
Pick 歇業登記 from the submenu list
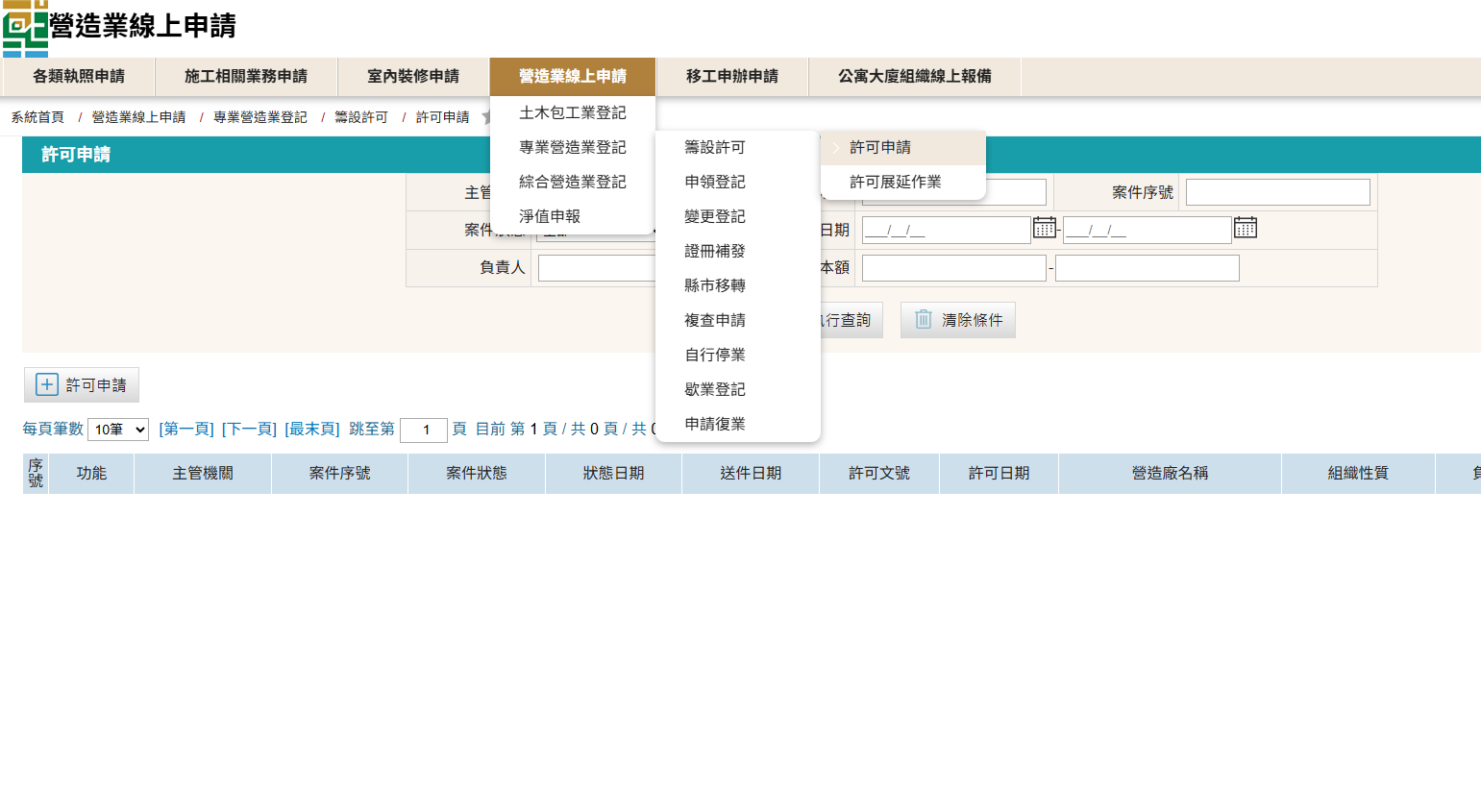[714, 389]
